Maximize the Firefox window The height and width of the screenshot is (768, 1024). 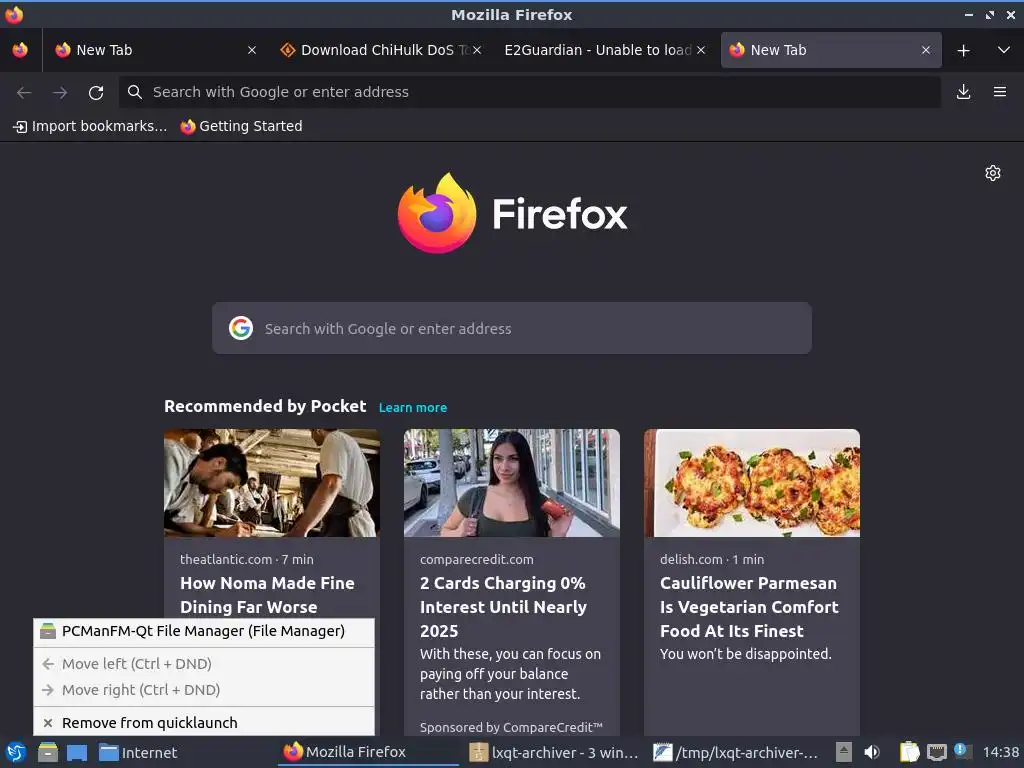[990, 14]
